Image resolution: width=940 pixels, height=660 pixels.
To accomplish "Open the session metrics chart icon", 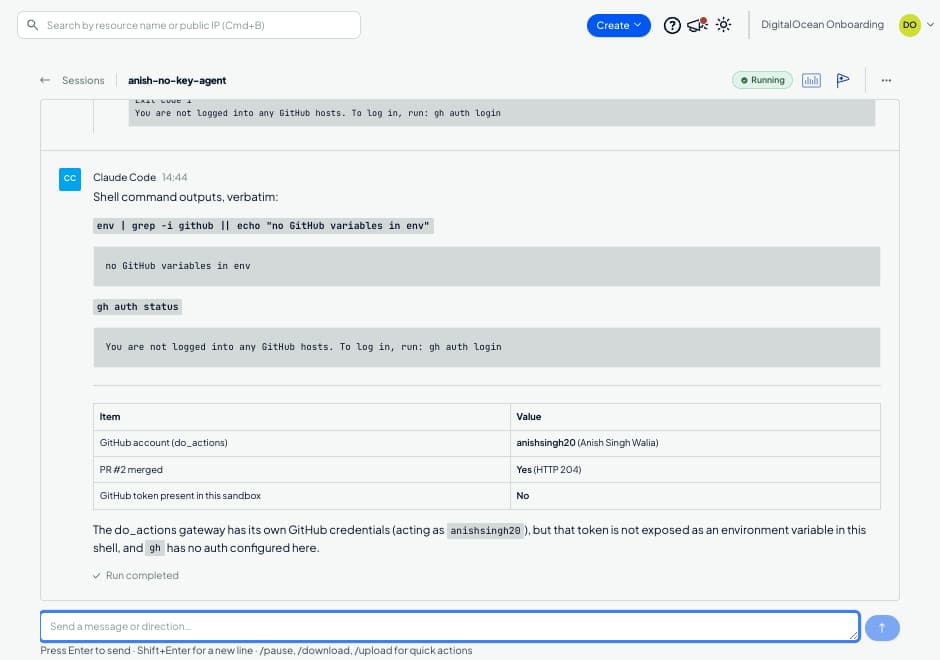I will pos(811,80).
